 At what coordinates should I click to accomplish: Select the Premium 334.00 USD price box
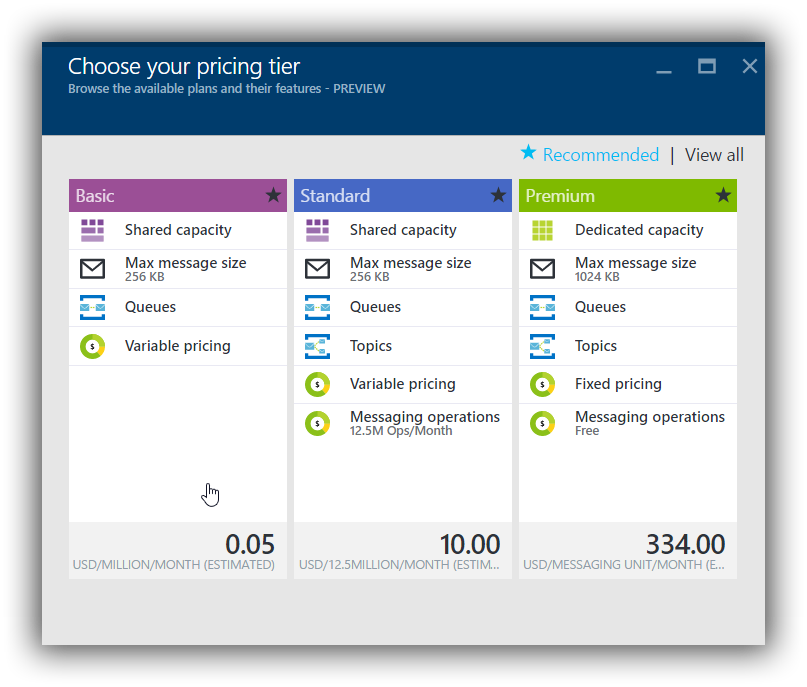coord(628,551)
